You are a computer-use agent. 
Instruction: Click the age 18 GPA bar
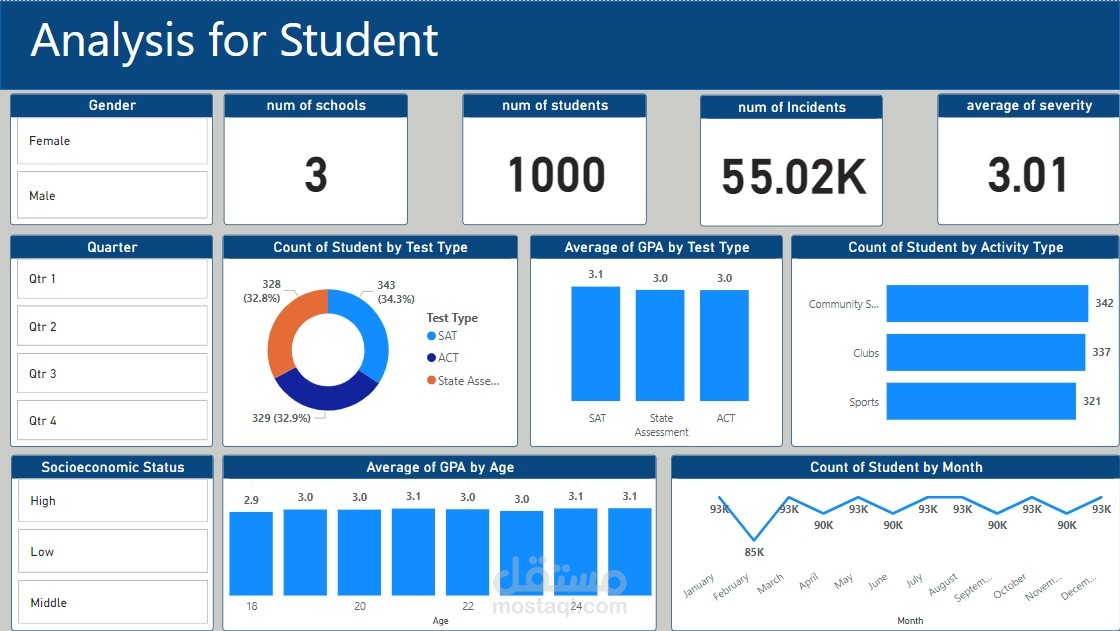pyautogui.click(x=251, y=554)
